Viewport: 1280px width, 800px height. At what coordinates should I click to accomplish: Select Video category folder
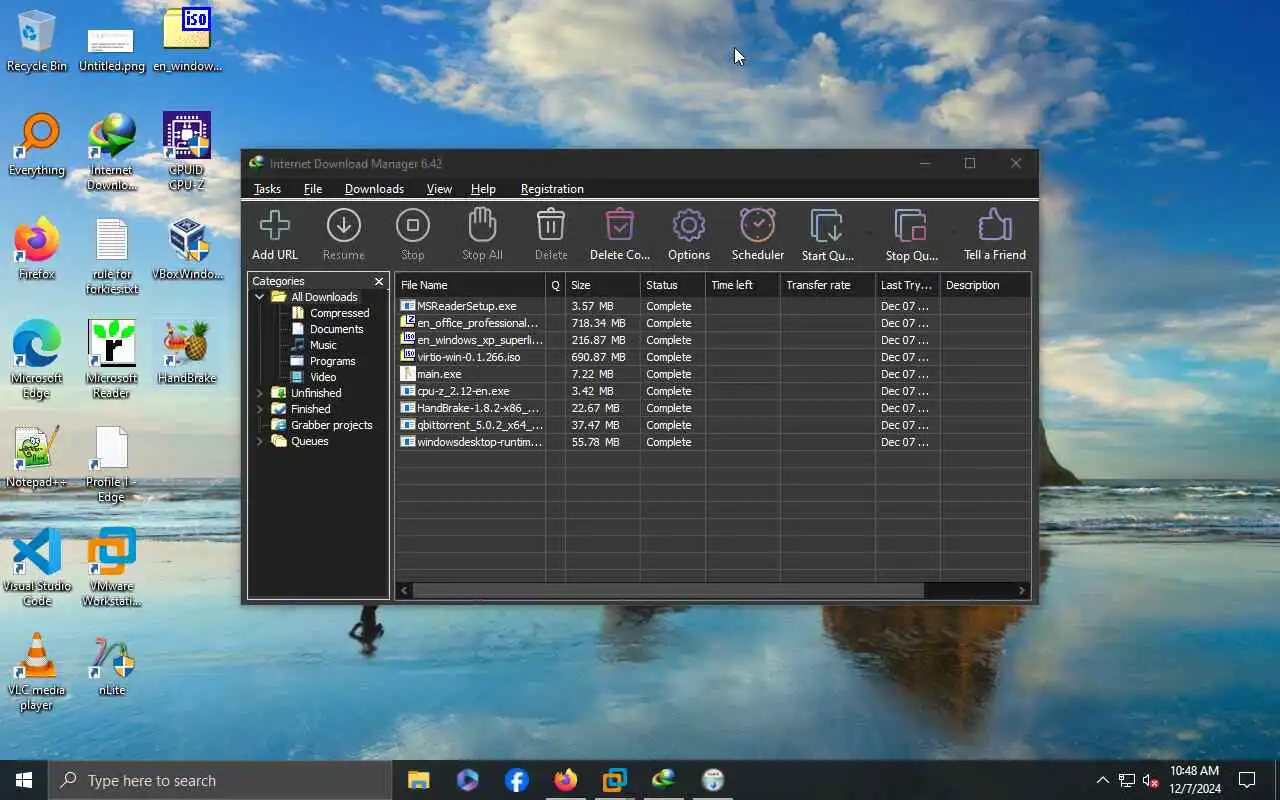pos(314,377)
